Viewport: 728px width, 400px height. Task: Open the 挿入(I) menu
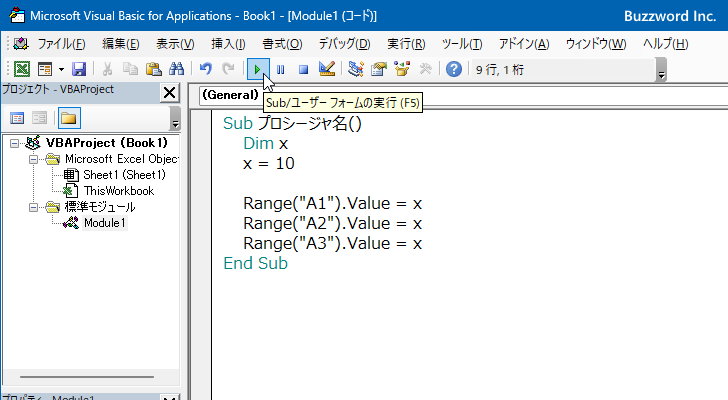click(x=228, y=44)
